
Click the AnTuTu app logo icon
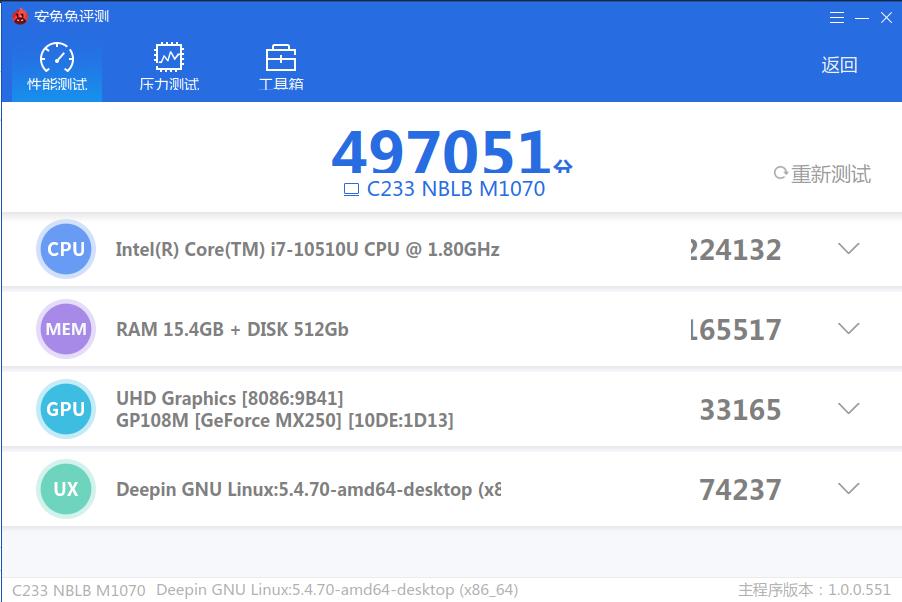(20, 17)
